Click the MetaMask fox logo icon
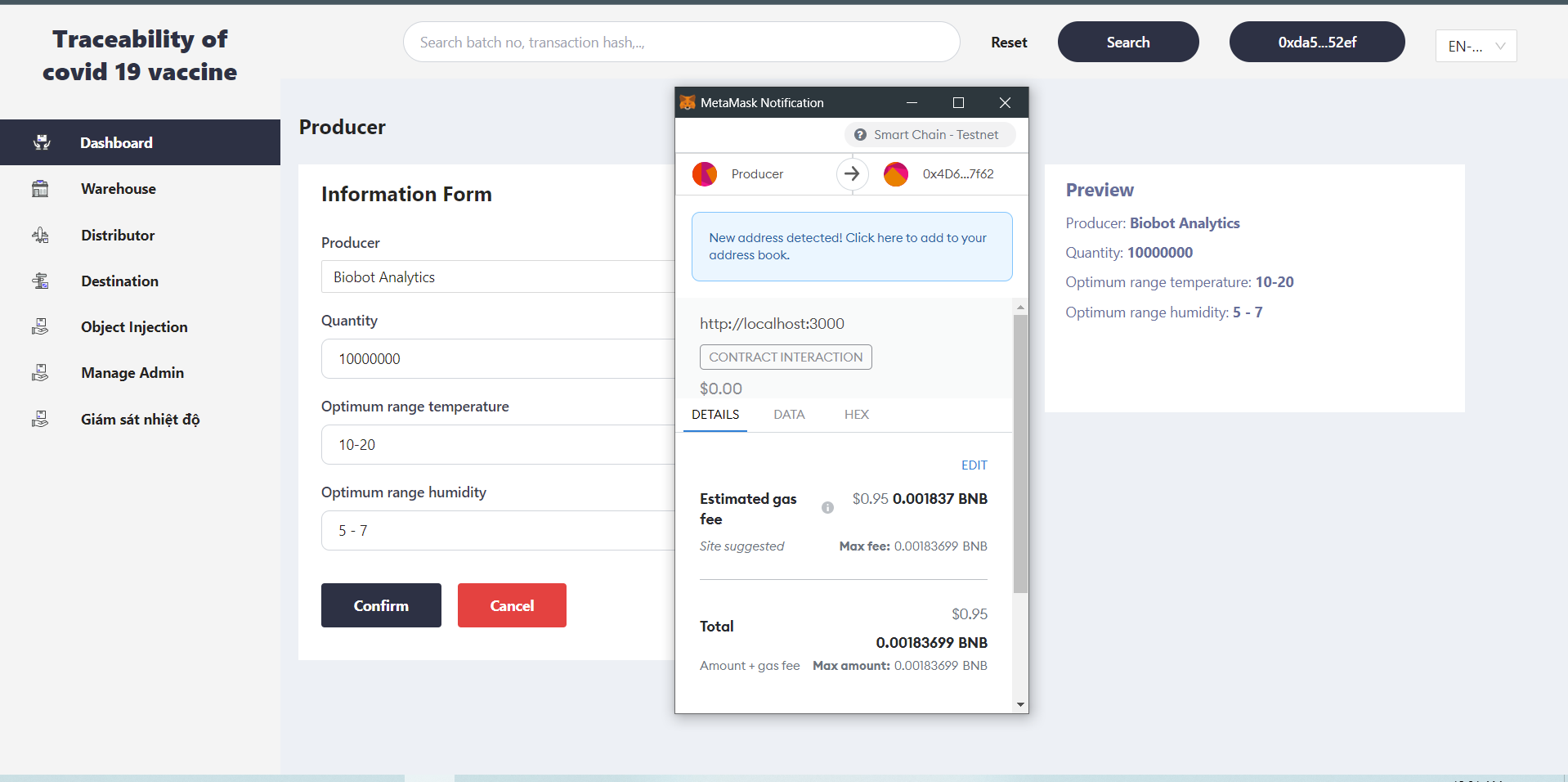The height and width of the screenshot is (782, 1568). click(x=688, y=102)
